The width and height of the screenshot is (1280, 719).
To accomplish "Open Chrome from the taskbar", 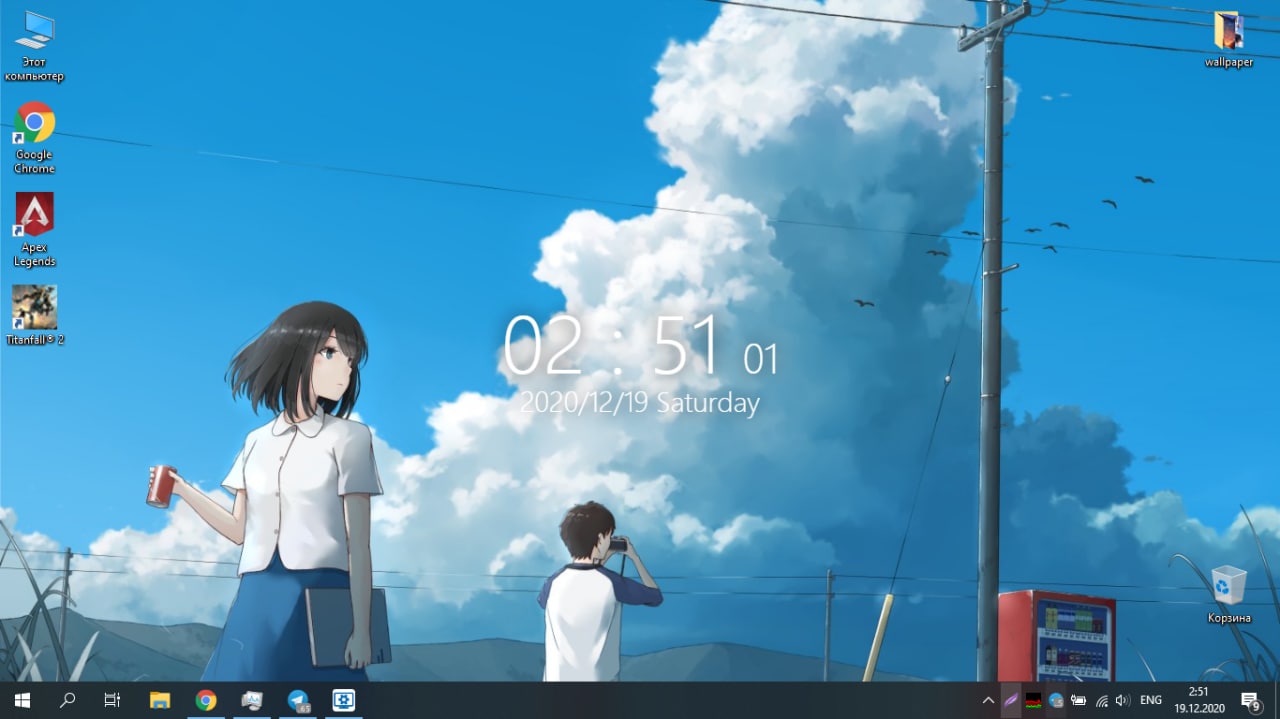I will pyautogui.click(x=206, y=700).
